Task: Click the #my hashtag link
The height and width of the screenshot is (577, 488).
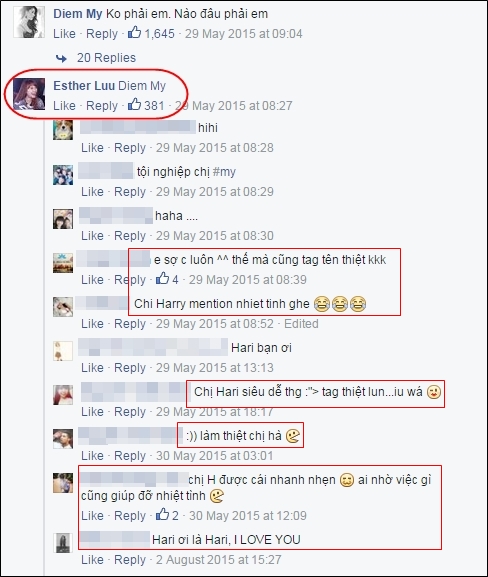Action: pos(224,172)
